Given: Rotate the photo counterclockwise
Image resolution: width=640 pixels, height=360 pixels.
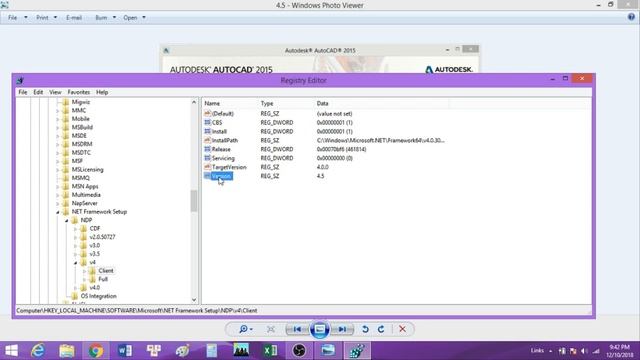Looking at the screenshot, I should (365, 329).
